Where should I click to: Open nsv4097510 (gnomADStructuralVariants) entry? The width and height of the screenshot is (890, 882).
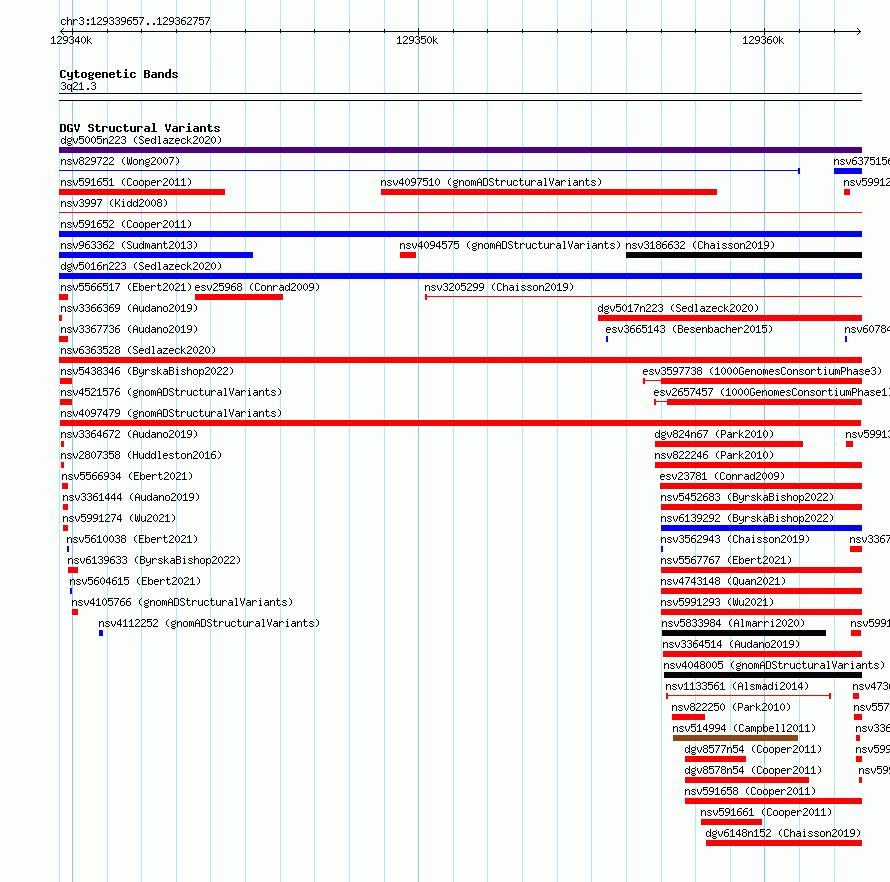tap(491, 182)
